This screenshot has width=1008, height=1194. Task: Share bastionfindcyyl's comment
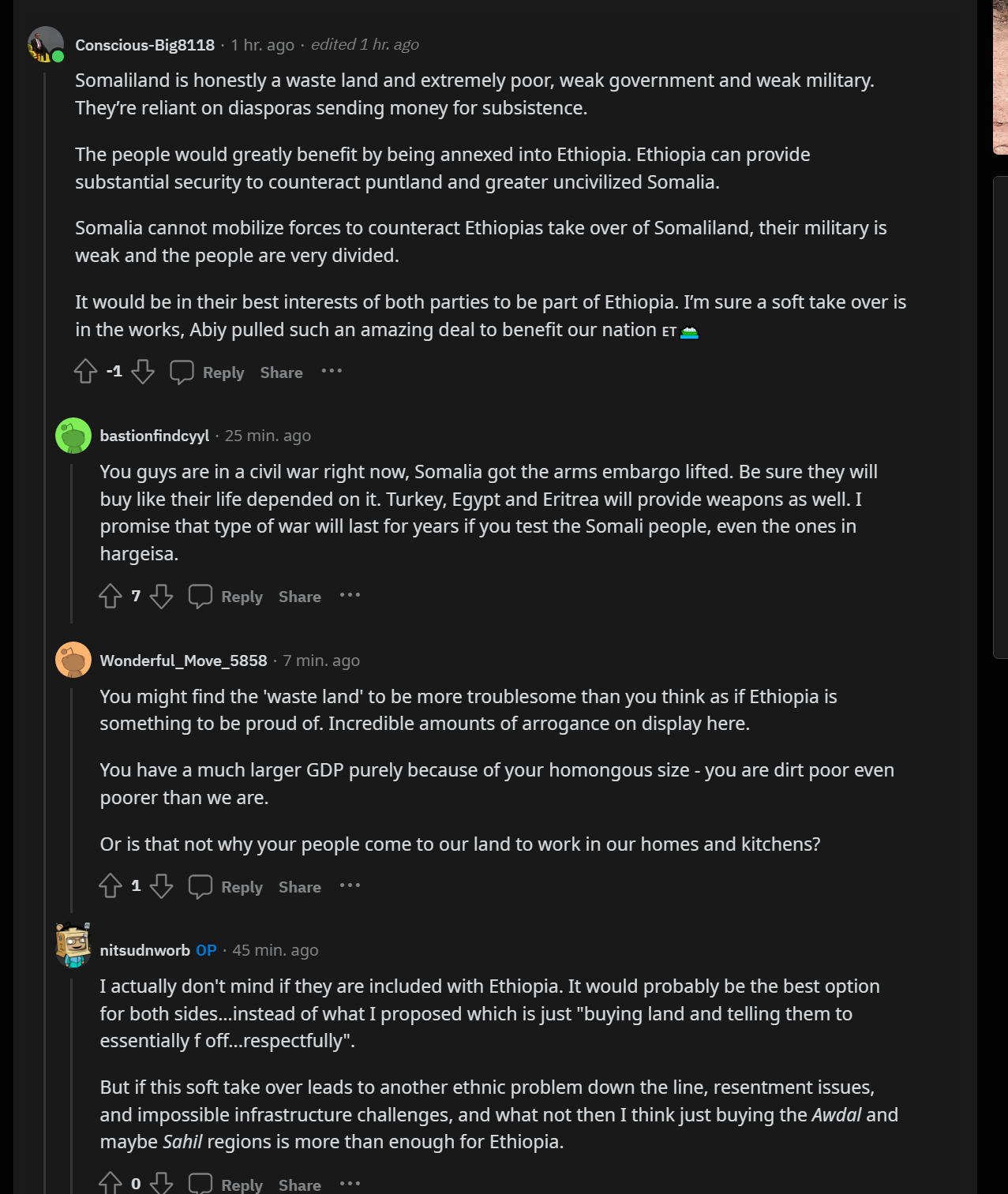coord(299,597)
